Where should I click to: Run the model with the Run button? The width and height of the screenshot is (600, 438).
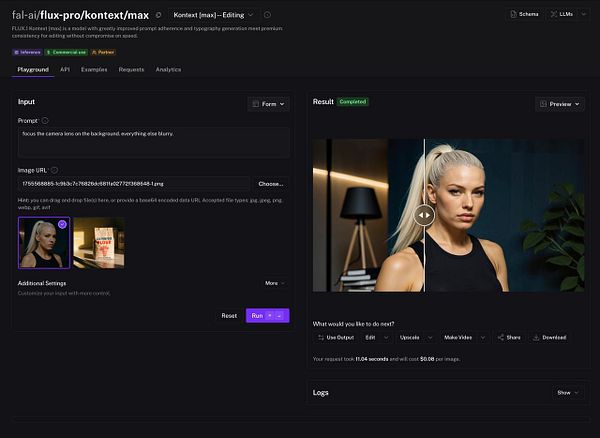point(267,316)
